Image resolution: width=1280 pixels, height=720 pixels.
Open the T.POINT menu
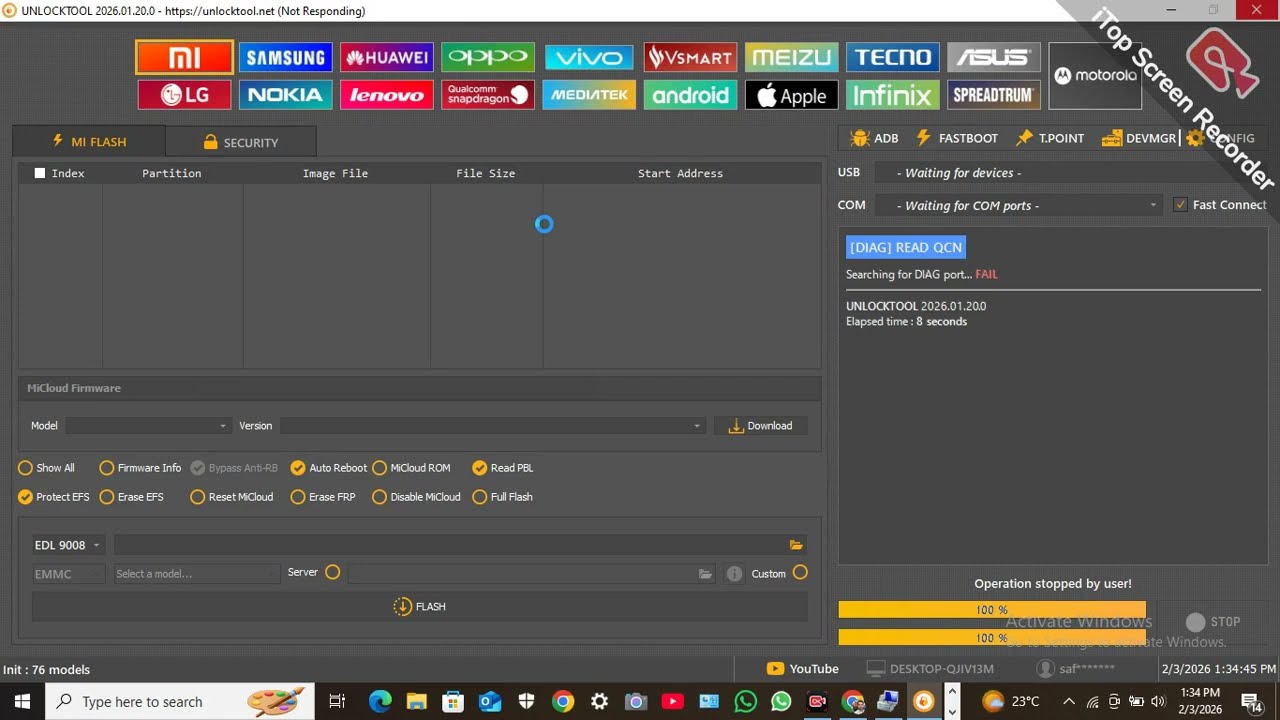click(x=1050, y=138)
